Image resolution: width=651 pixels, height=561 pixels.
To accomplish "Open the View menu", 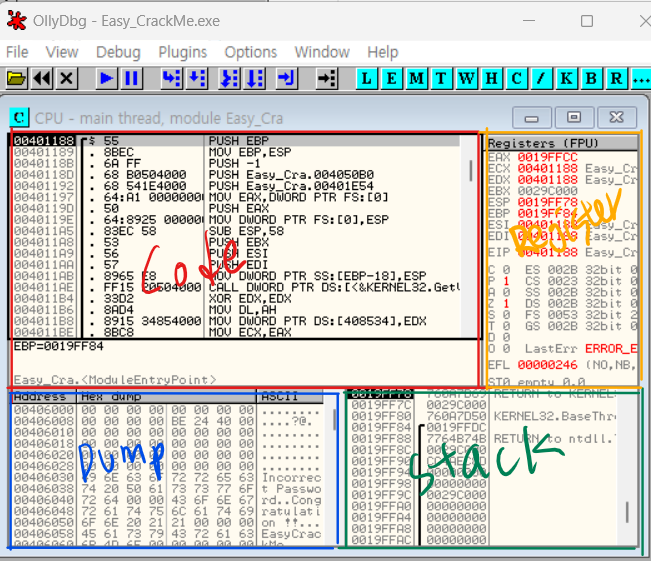I will (x=61, y=52).
